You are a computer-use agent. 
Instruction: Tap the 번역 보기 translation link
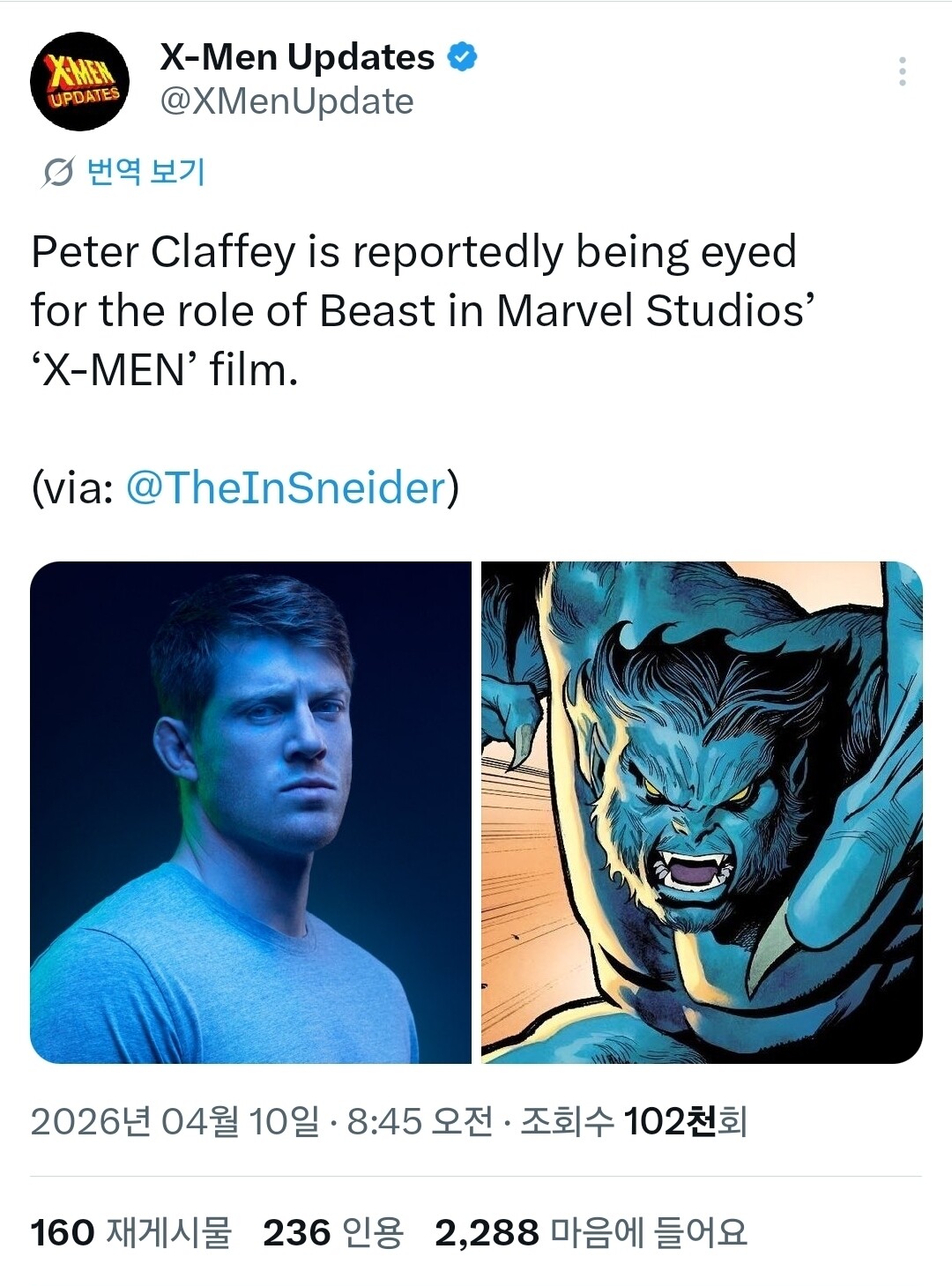point(146,172)
